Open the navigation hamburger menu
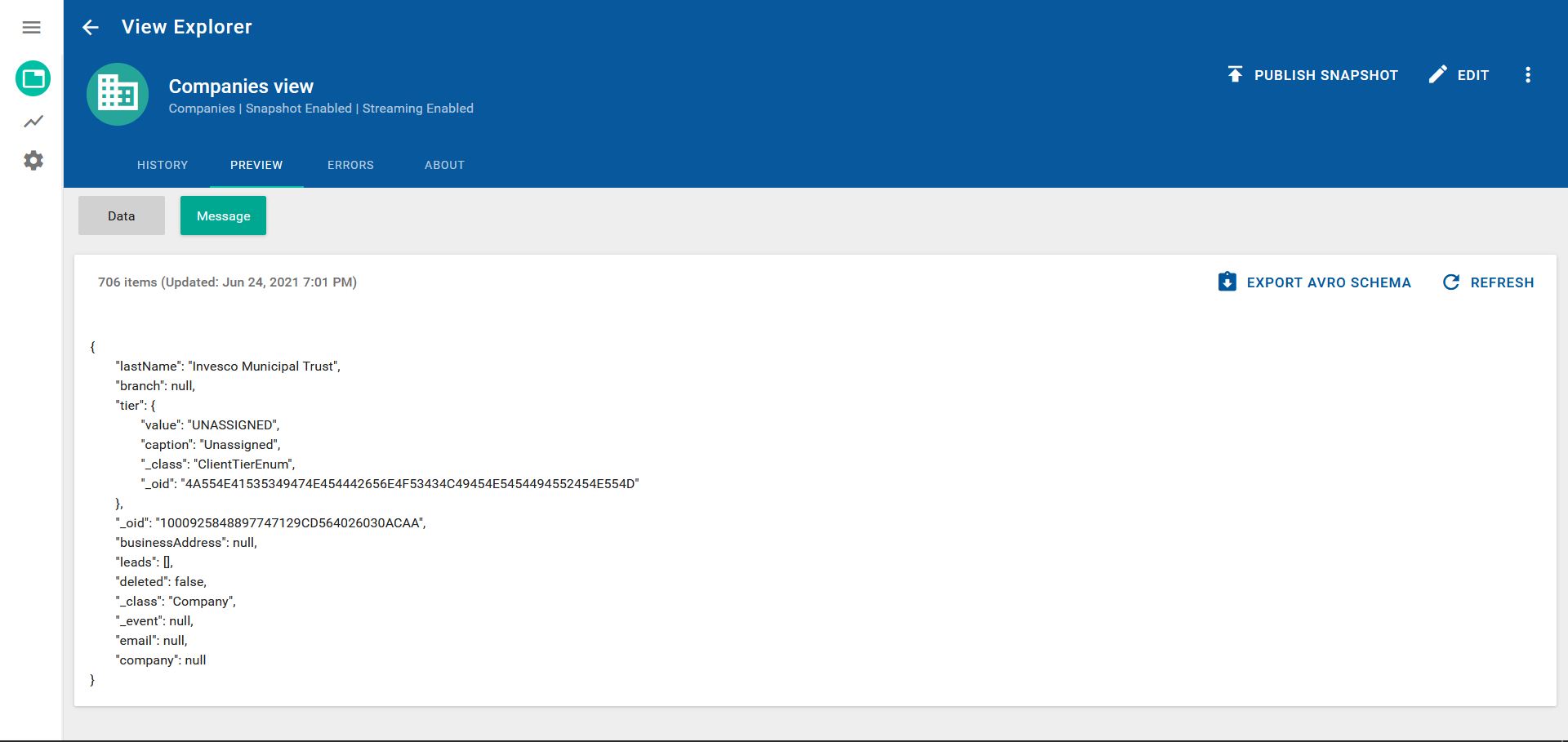Screen dimensions: 1568x742 tap(31, 27)
